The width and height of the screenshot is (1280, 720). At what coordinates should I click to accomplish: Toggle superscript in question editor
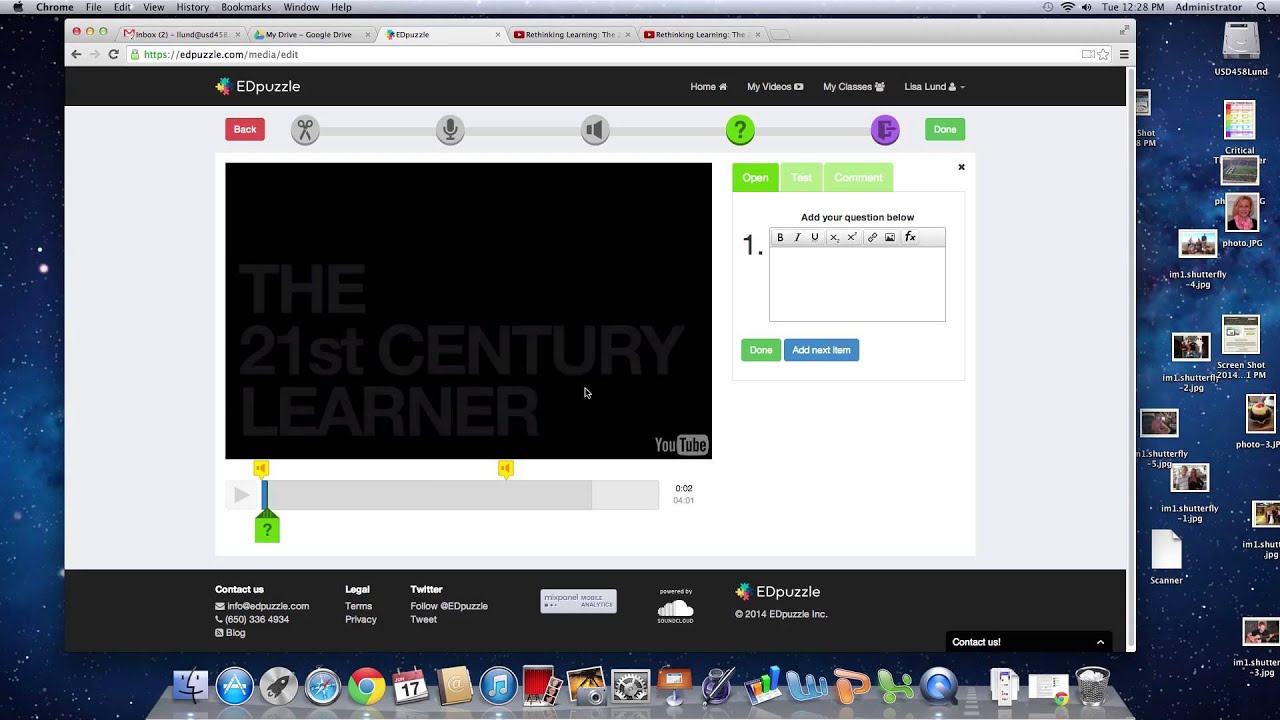coord(852,237)
